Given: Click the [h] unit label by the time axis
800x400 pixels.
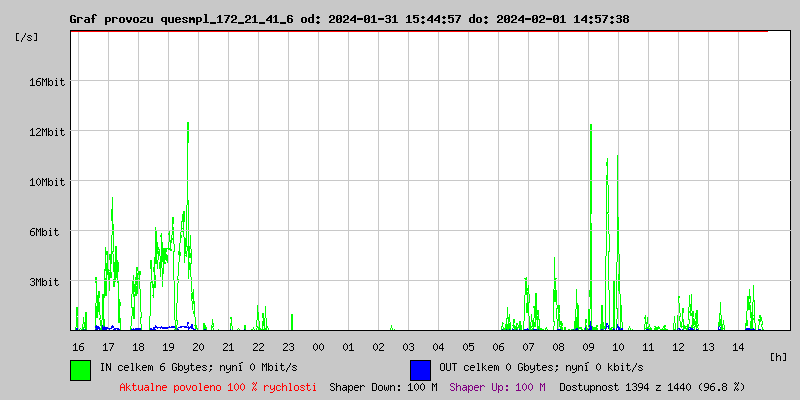Looking at the screenshot, I should click(x=779, y=356).
